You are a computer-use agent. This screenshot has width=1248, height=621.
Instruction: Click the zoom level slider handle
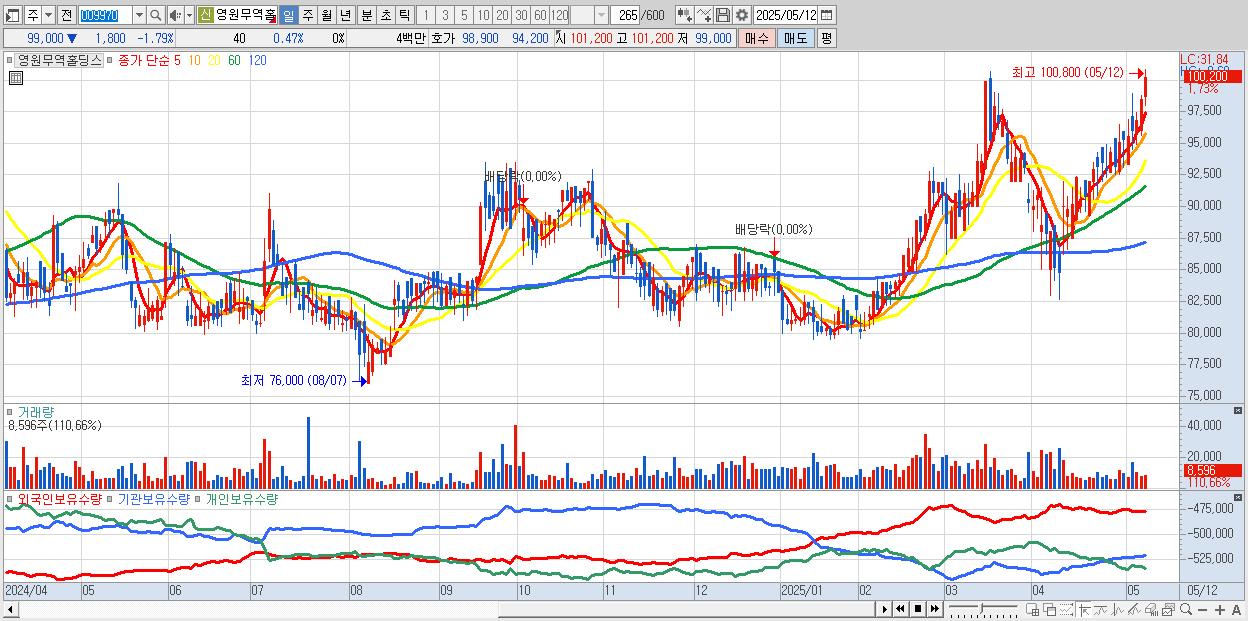point(981,608)
